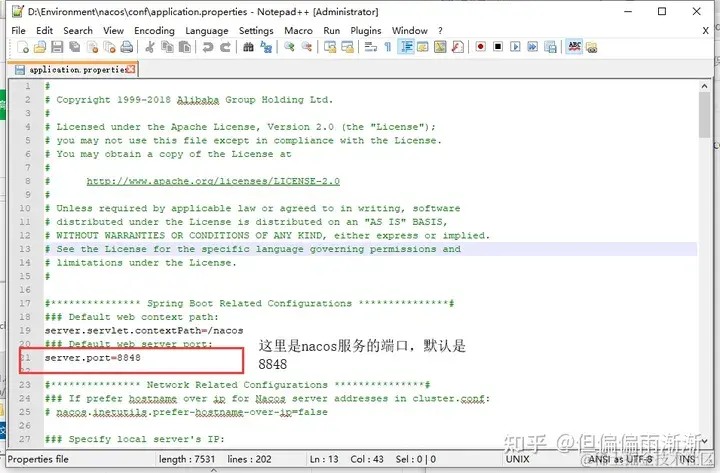Open the File menu
The height and width of the screenshot is (473, 720).
point(18,30)
